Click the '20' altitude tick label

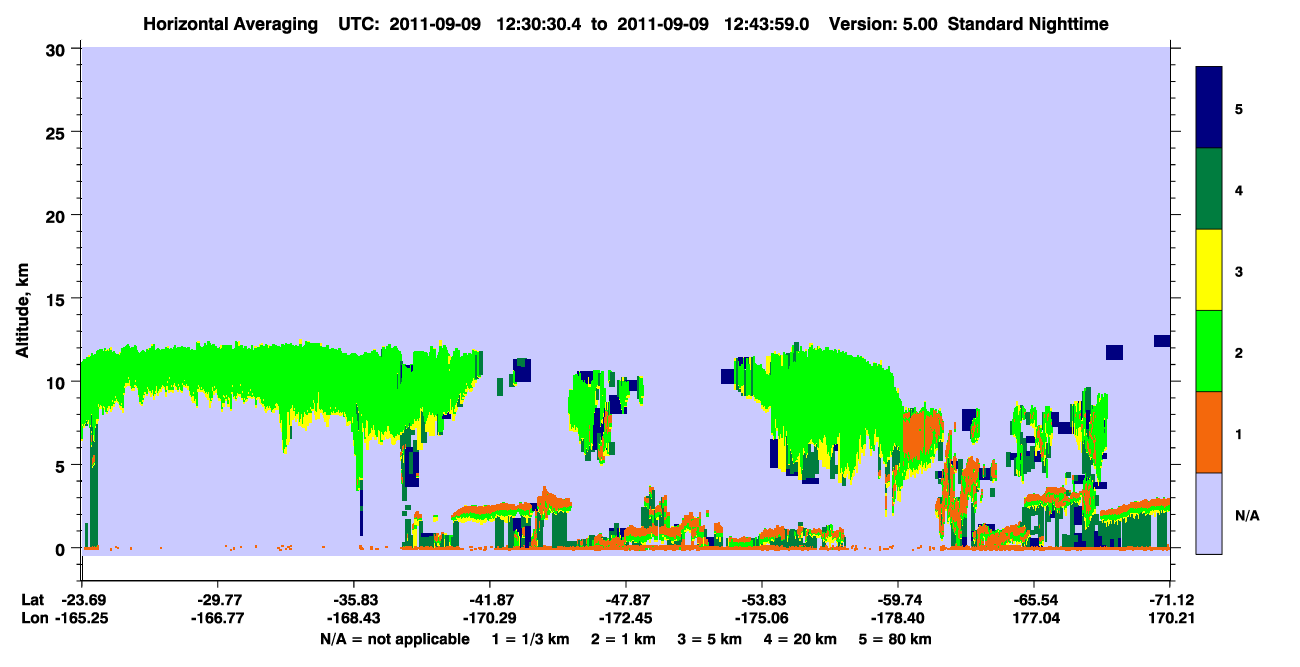[x=58, y=215]
